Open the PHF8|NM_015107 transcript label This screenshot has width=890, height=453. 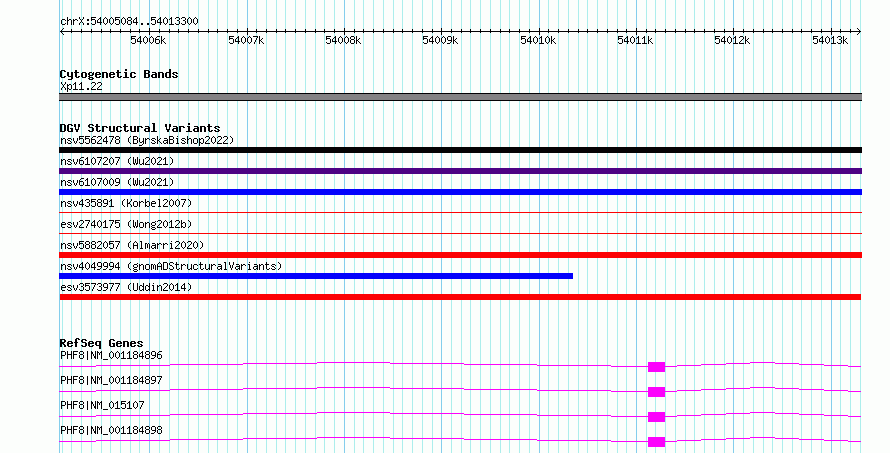(102, 406)
